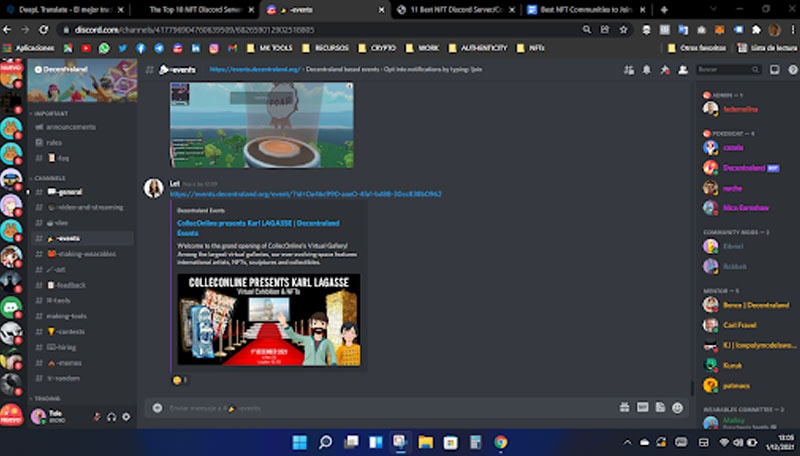Screen dimensions: 800x456
Task: Open the CRYPTO bookmarks folder
Action: point(377,48)
